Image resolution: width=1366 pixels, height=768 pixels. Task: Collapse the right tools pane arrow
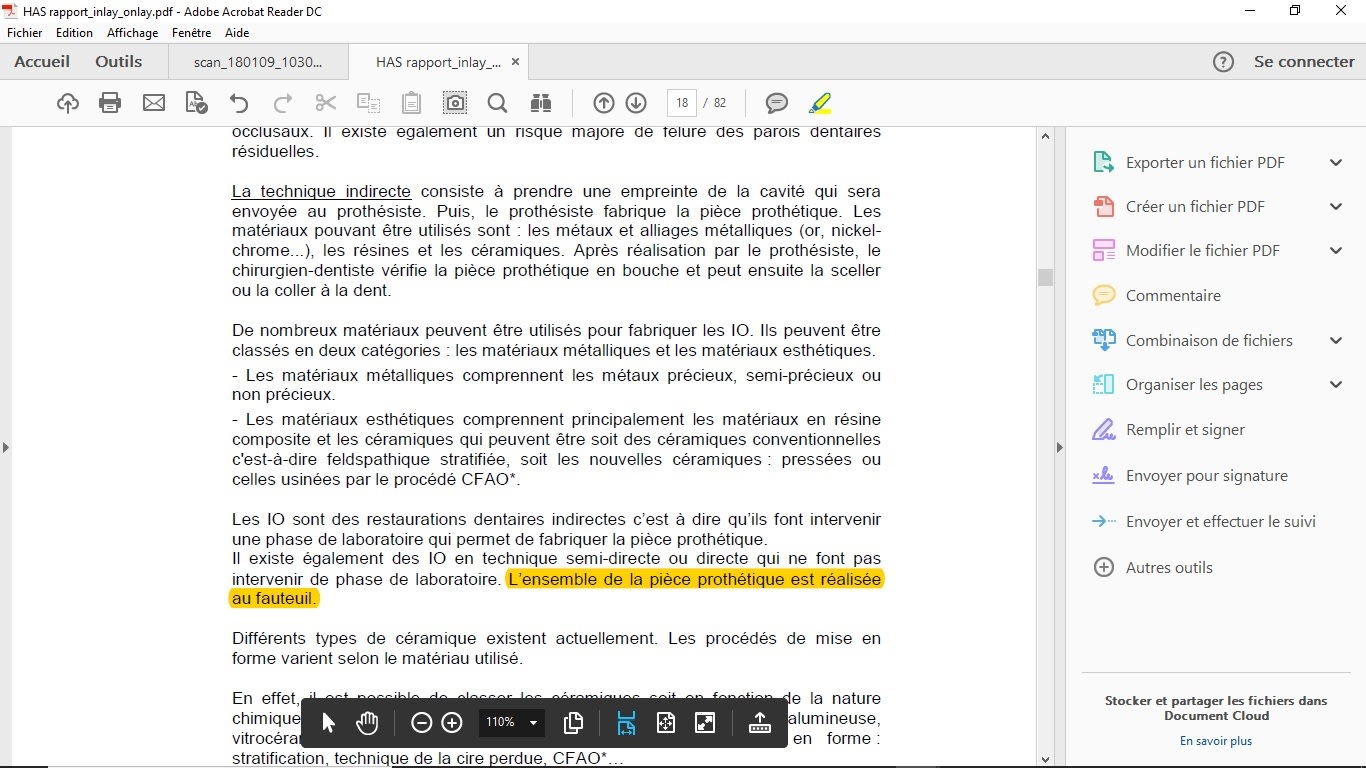pyautogui.click(x=1060, y=447)
